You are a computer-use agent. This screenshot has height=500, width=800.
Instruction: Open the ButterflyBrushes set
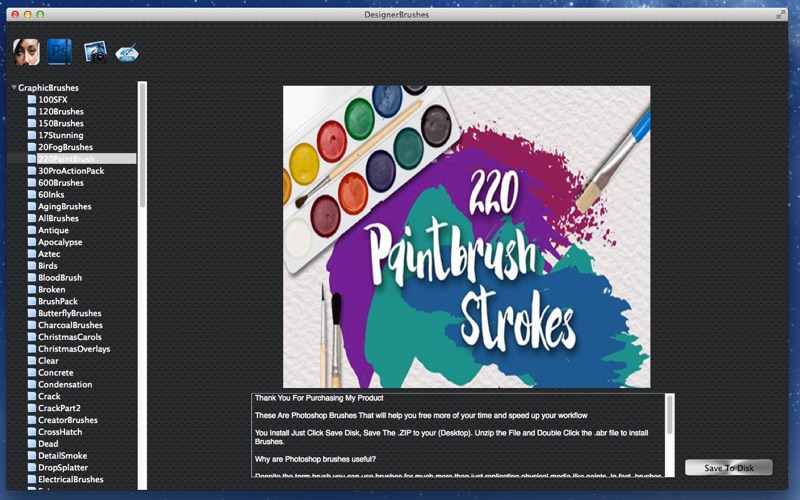point(69,313)
